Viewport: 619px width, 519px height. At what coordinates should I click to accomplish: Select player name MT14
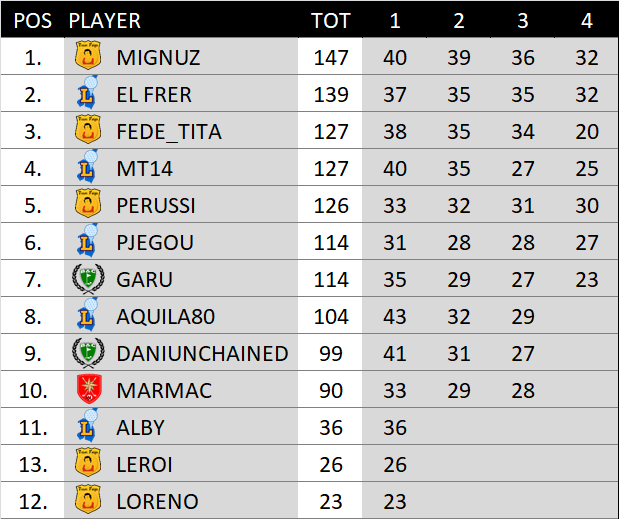point(144,169)
